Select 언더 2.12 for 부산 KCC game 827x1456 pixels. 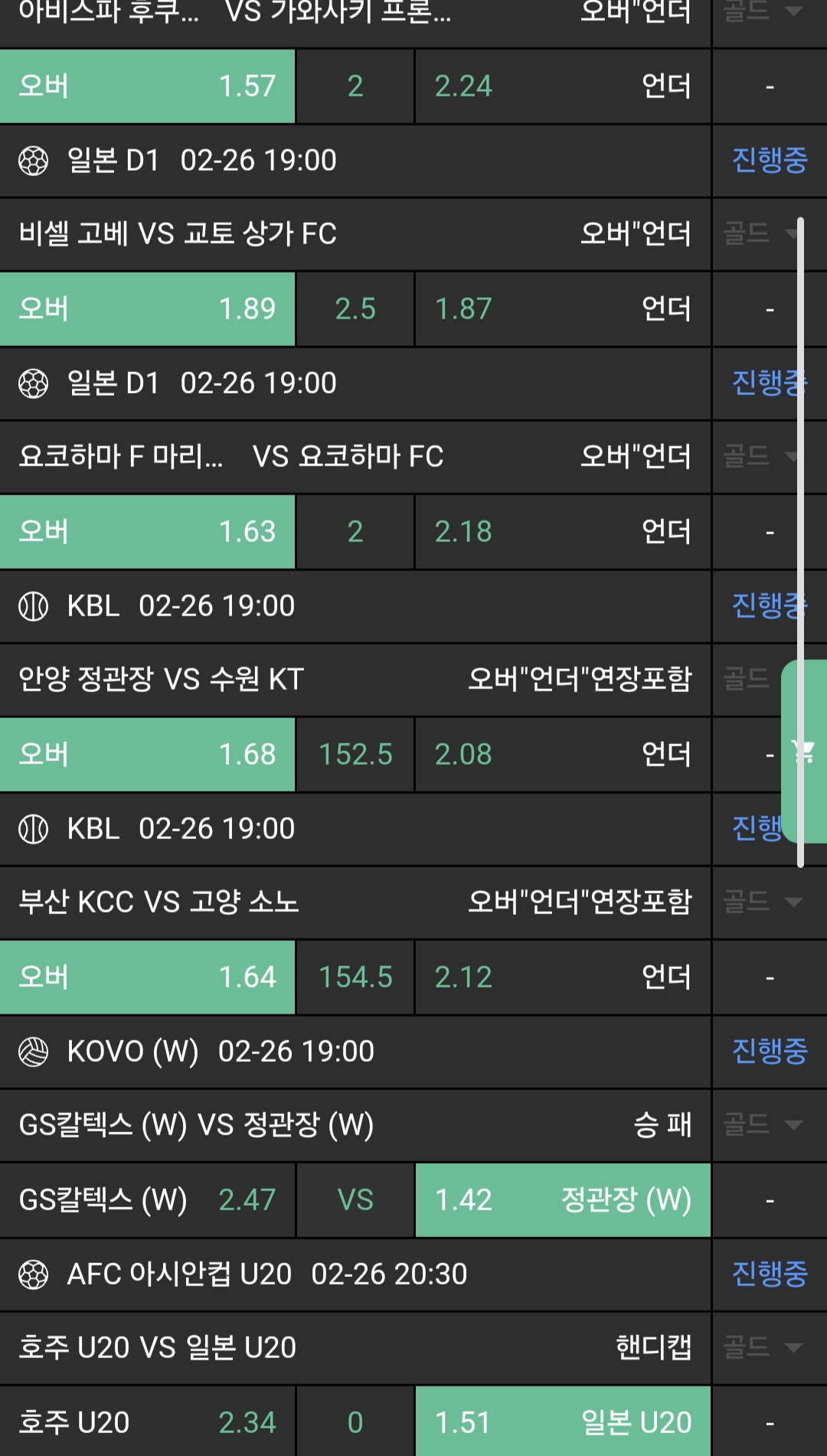(x=562, y=978)
